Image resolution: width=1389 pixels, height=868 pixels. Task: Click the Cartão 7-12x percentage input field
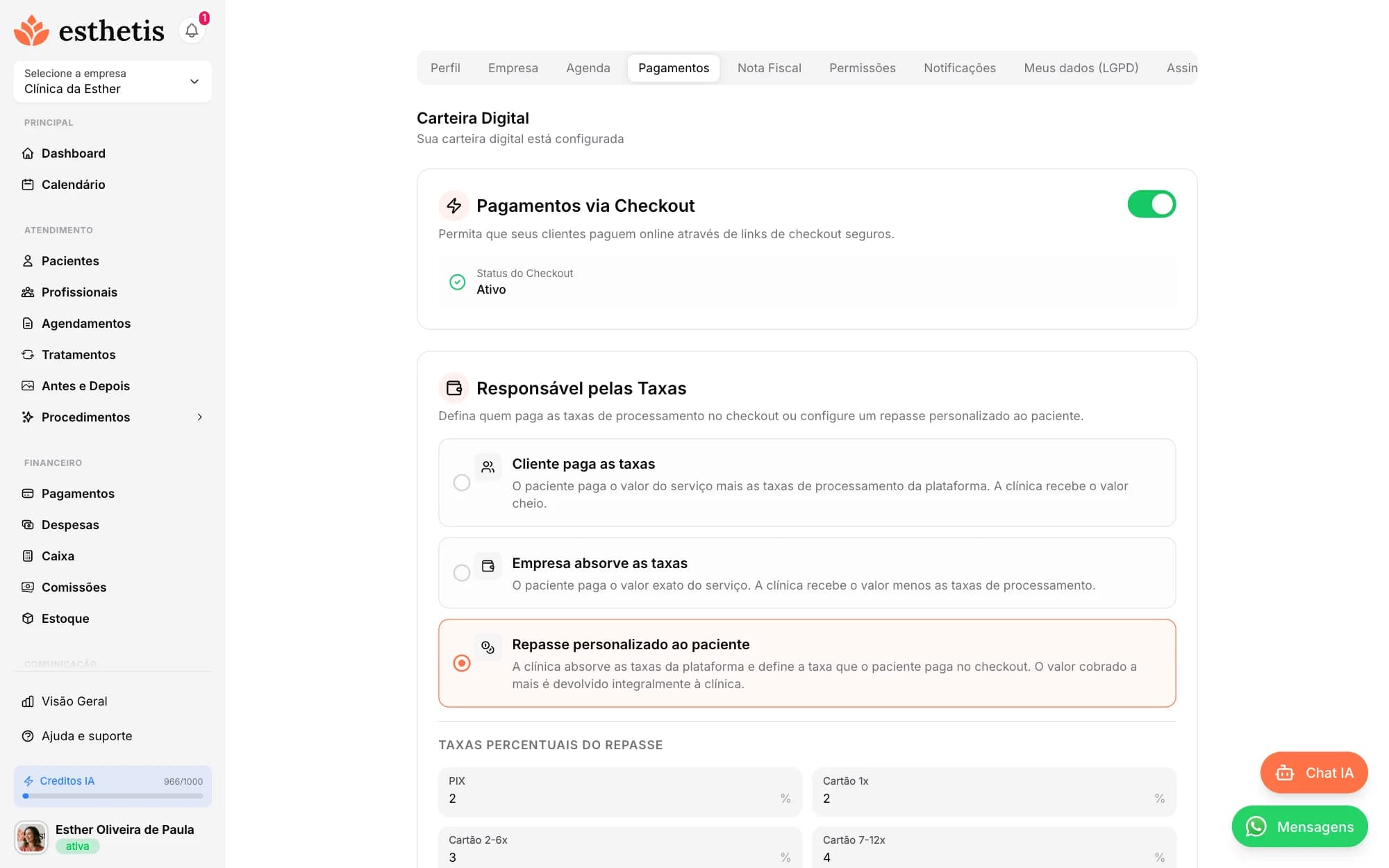994,847
